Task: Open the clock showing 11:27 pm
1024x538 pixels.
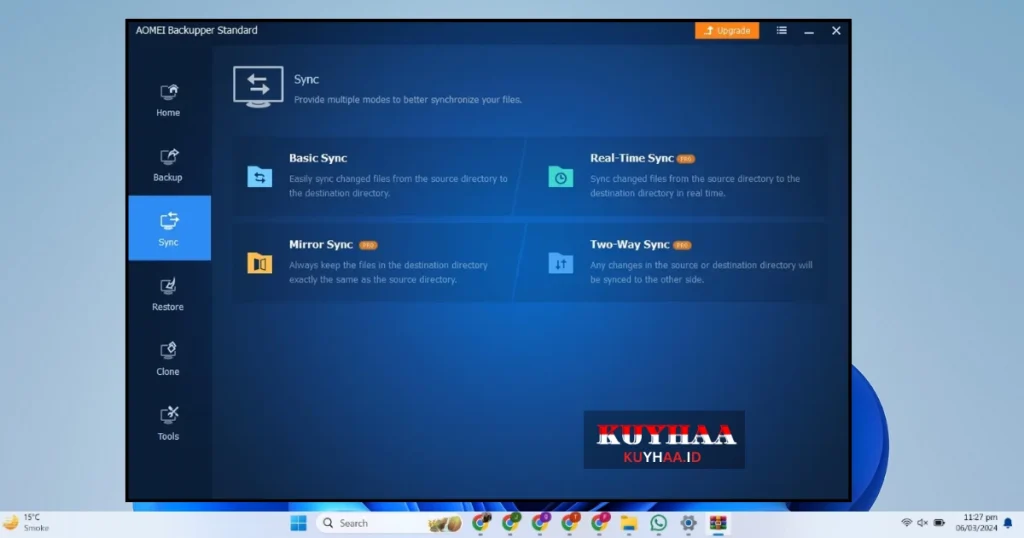Action: tap(977, 522)
